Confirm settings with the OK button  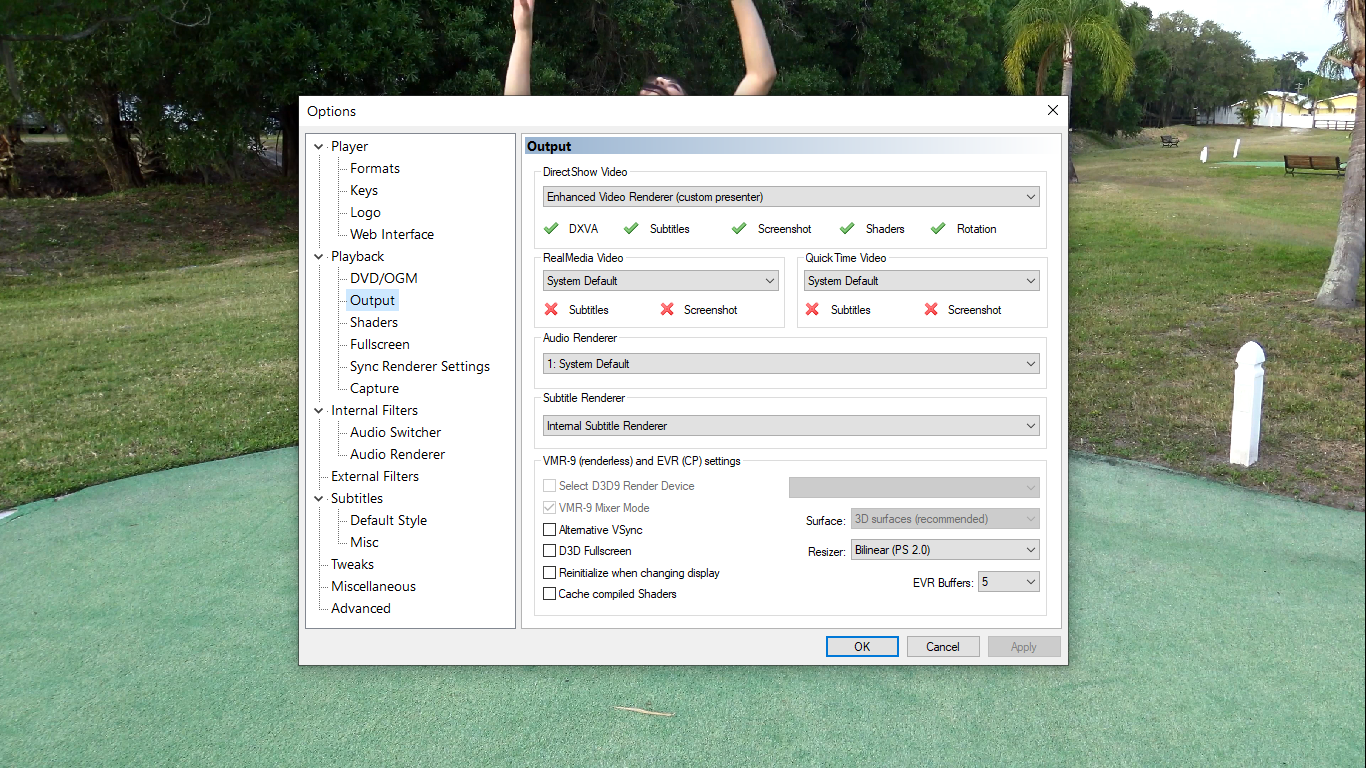click(x=862, y=647)
